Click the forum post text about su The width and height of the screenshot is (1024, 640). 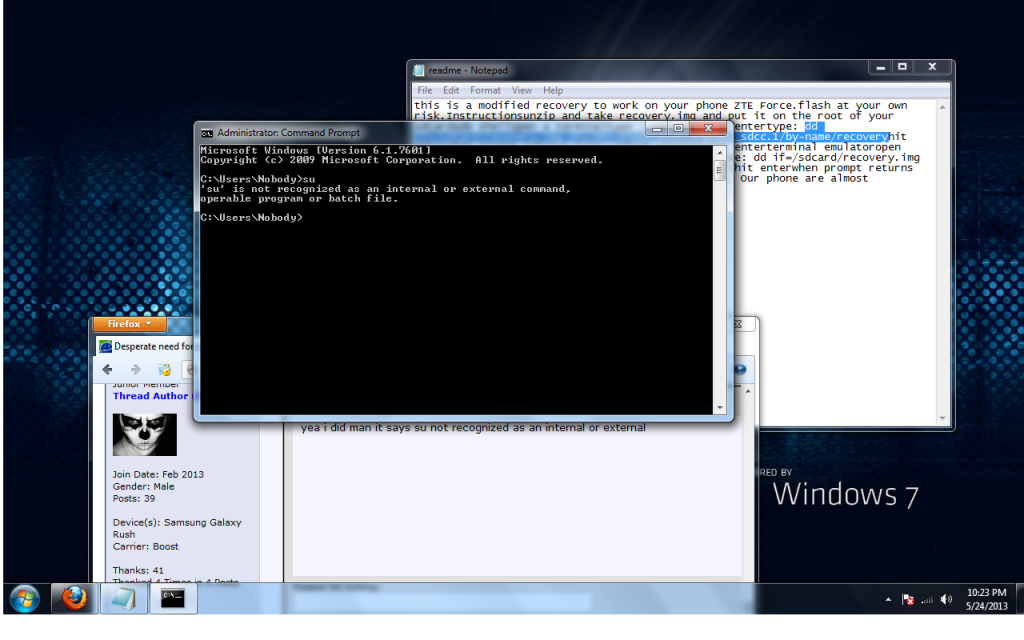[473, 428]
